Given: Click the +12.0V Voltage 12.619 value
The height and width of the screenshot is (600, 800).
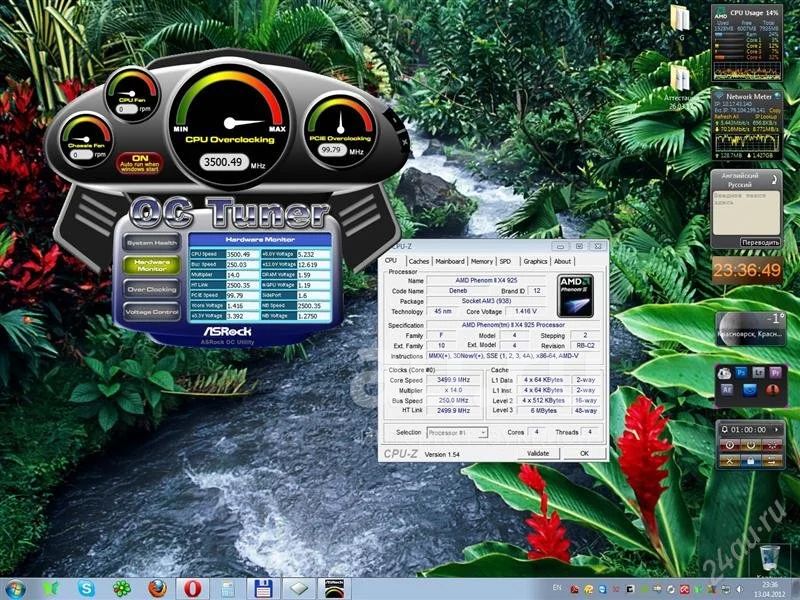Looking at the screenshot, I should tap(313, 264).
